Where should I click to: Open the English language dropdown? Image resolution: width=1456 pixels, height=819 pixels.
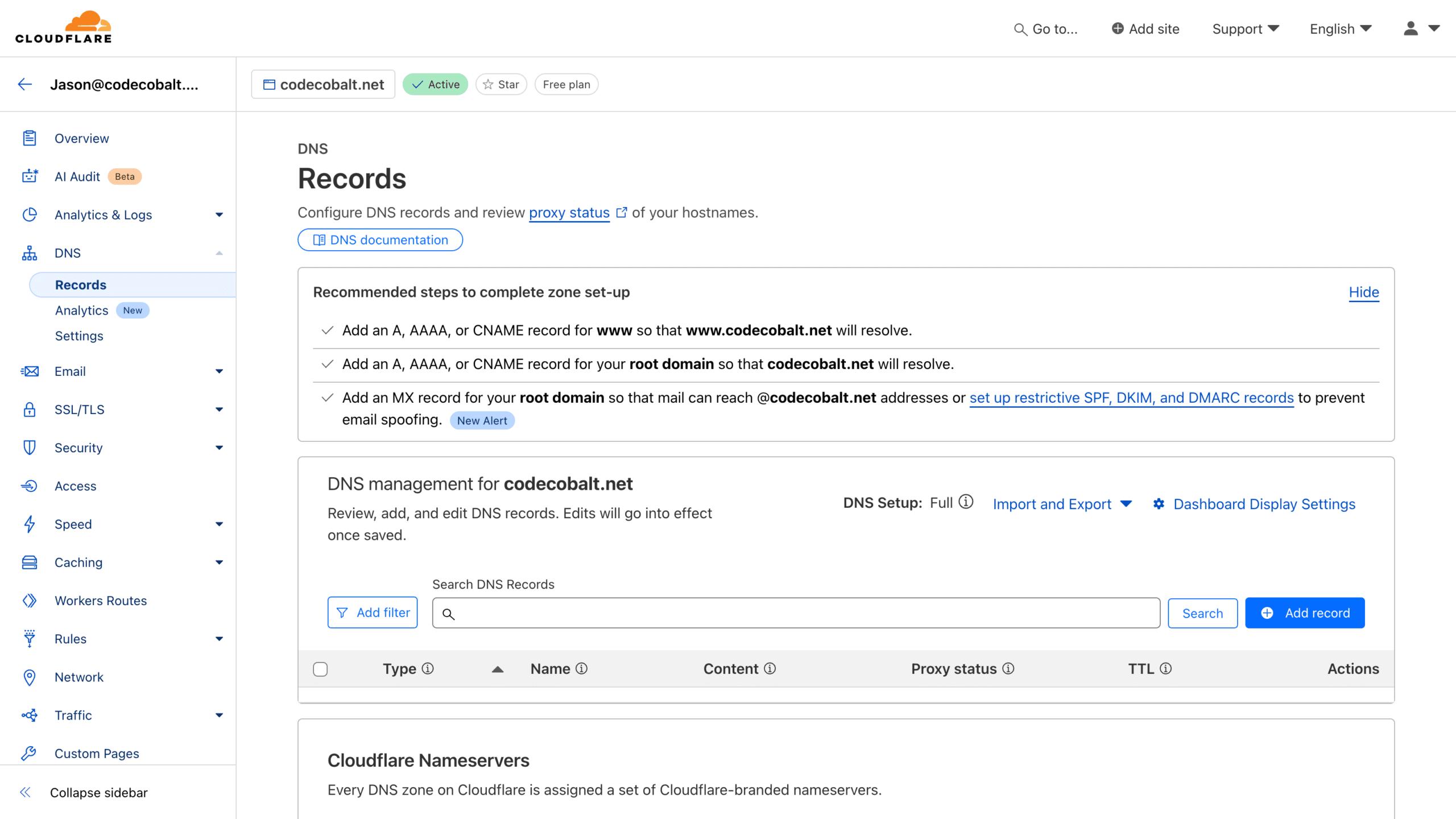click(x=1339, y=28)
